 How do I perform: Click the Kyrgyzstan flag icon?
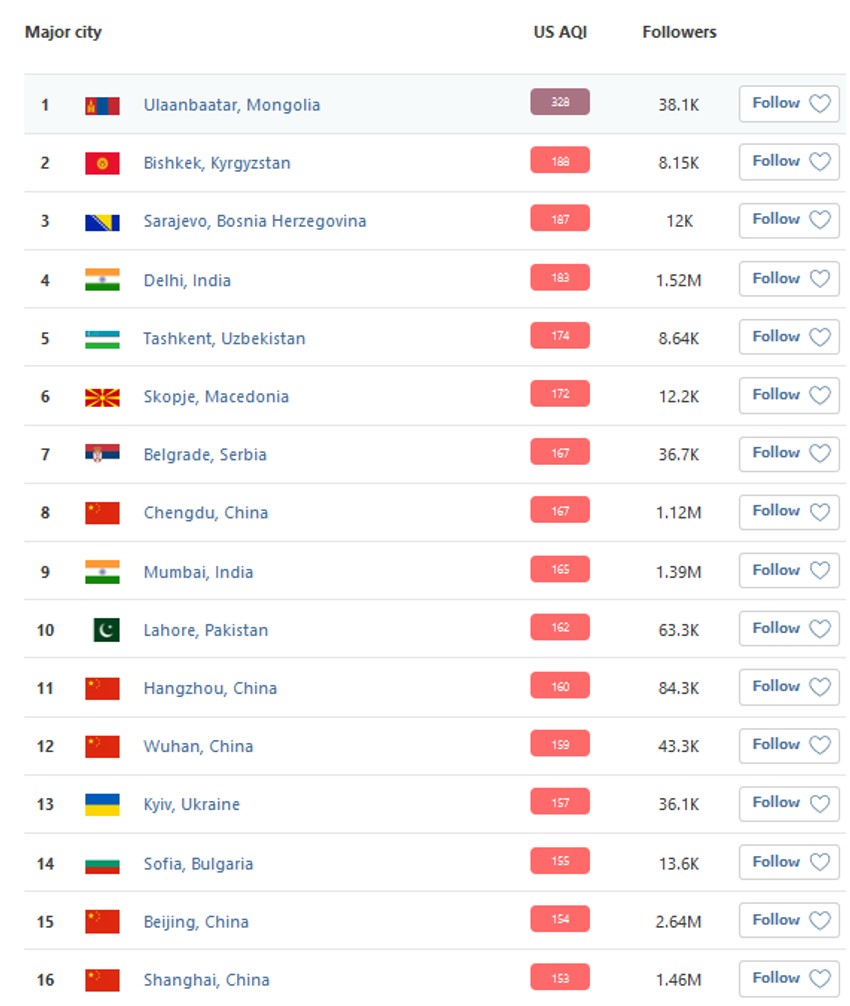click(102, 163)
